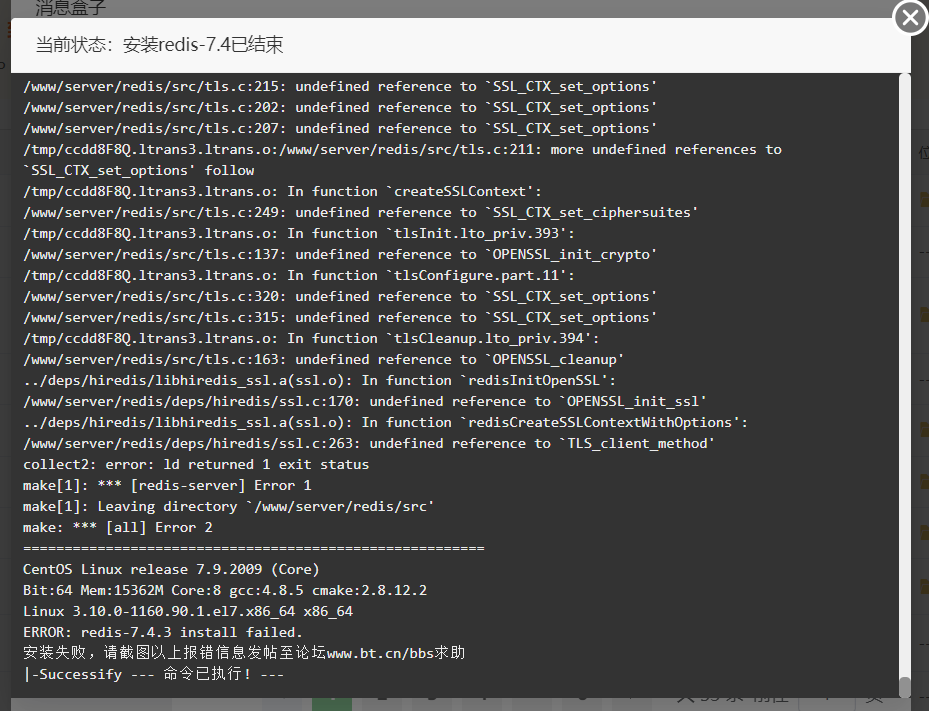This screenshot has width=929, height=711.
Task: Click the OPENSSL_cleanup undefined reference line
Action: coord(323,360)
